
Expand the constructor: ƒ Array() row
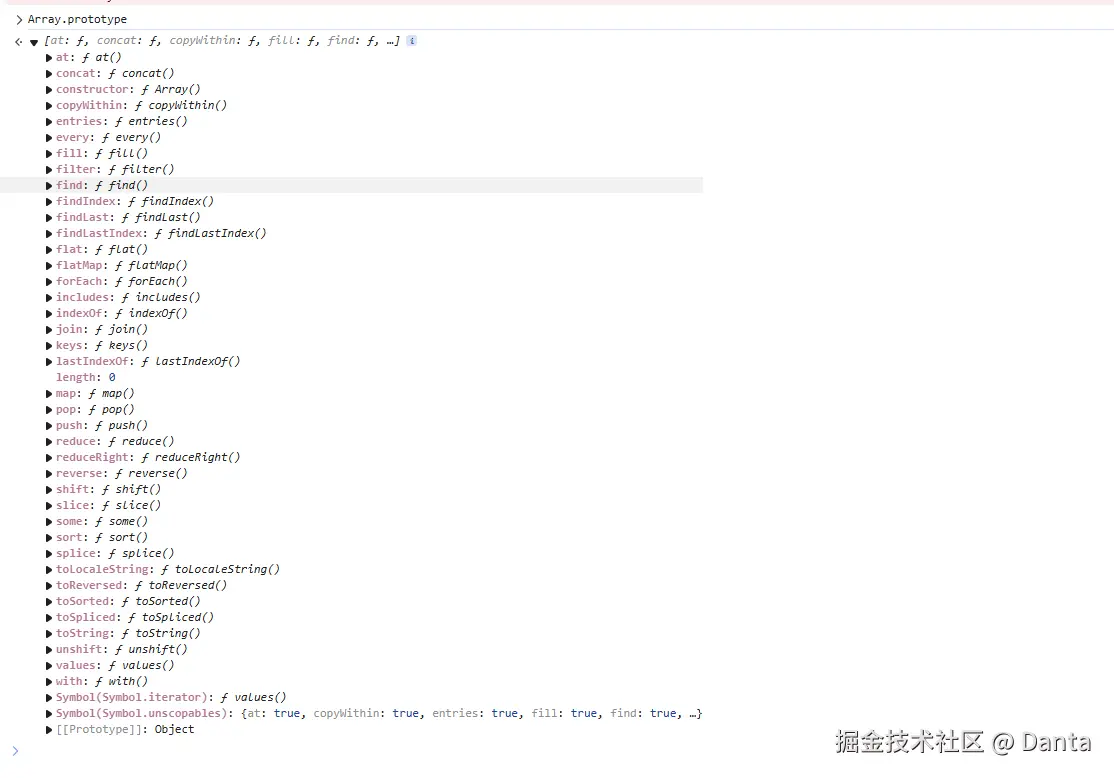pyautogui.click(x=49, y=90)
